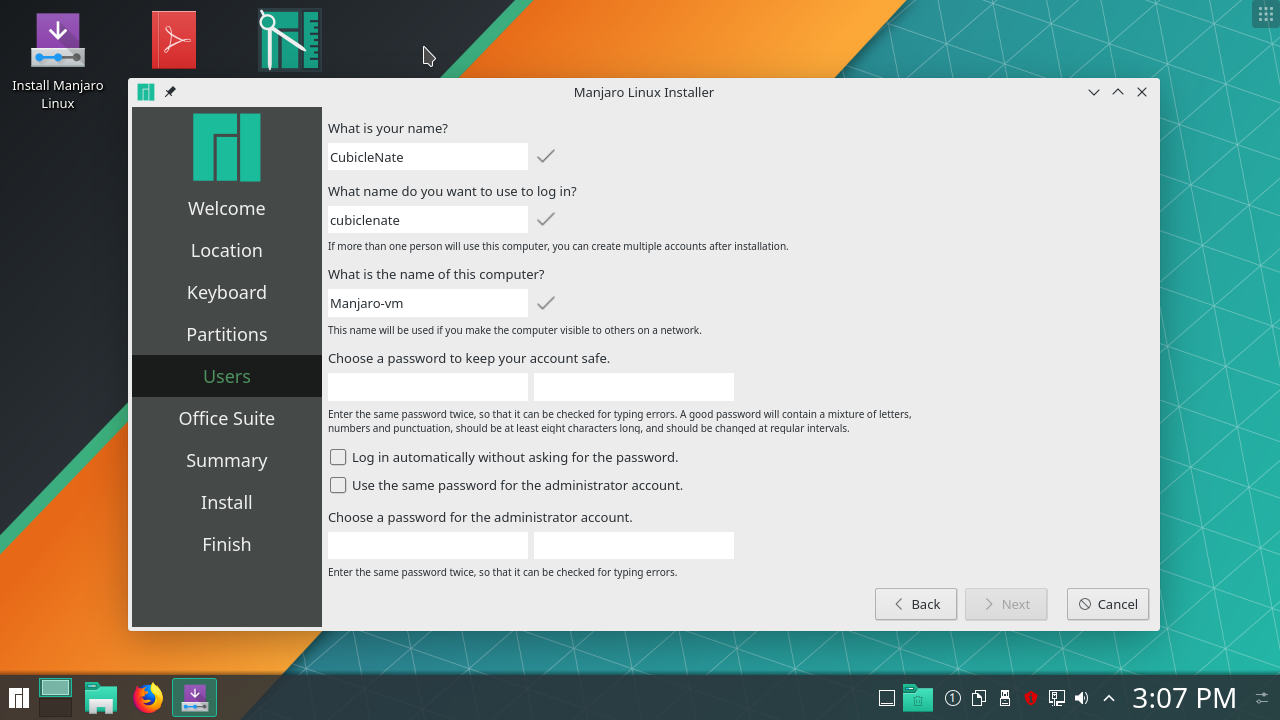Click the removable device notifier icon
1280x720 pixels.
point(1003,697)
